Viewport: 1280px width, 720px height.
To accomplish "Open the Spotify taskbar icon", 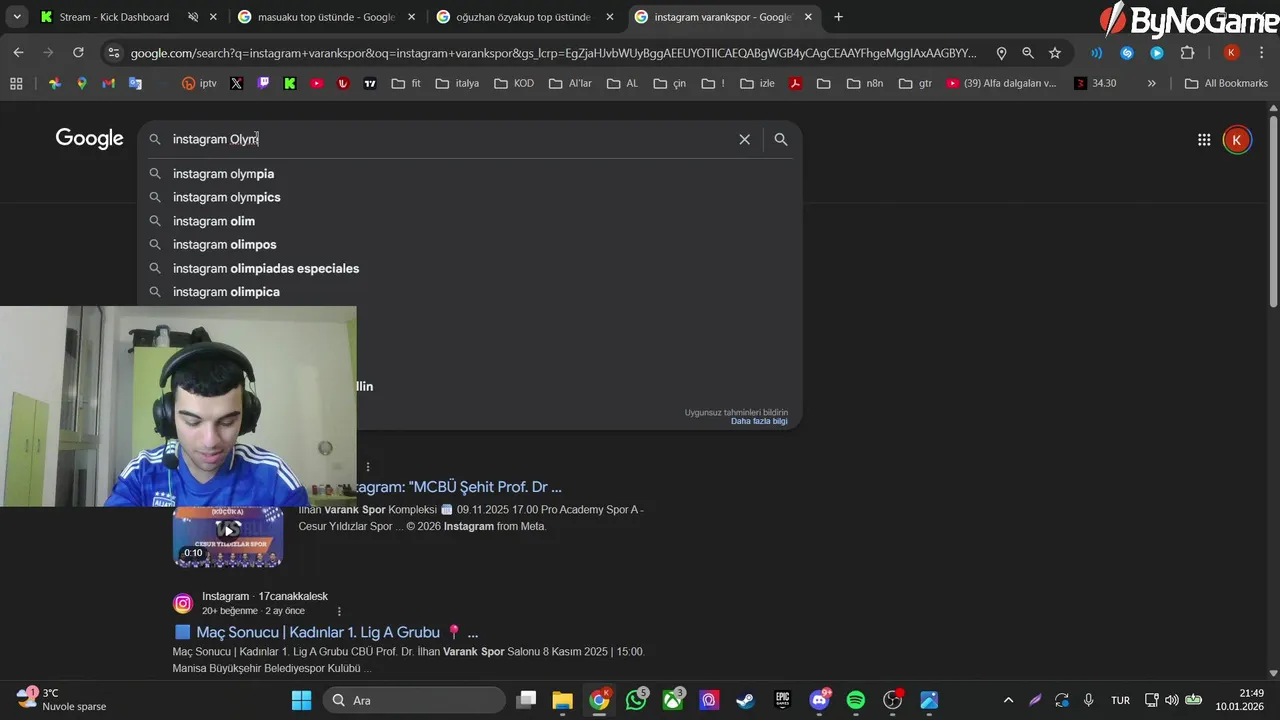I will [x=856, y=700].
